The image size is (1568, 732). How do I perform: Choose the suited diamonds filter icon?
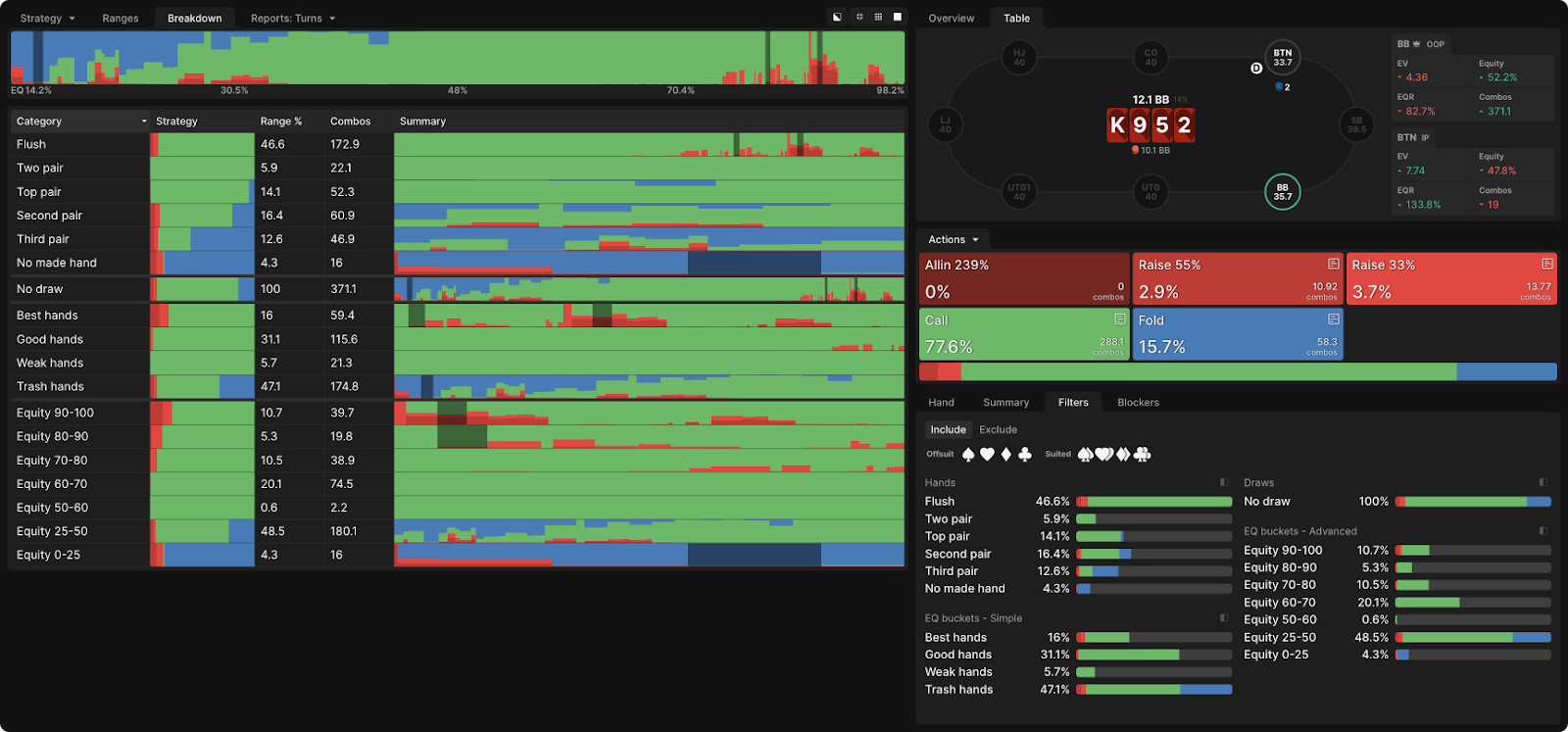coord(1123,455)
